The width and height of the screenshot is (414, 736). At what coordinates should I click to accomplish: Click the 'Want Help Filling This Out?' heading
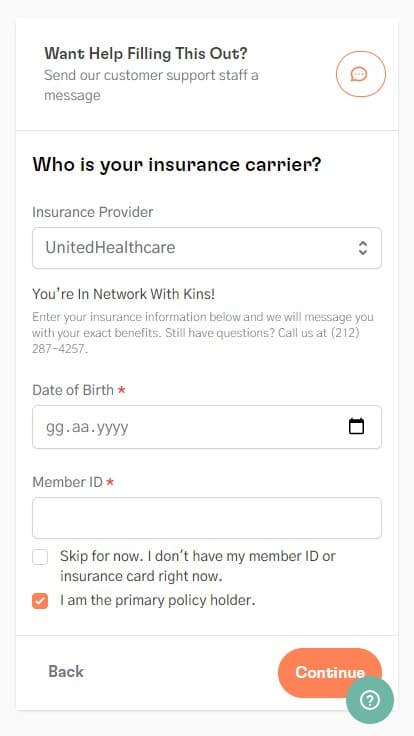[146, 54]
